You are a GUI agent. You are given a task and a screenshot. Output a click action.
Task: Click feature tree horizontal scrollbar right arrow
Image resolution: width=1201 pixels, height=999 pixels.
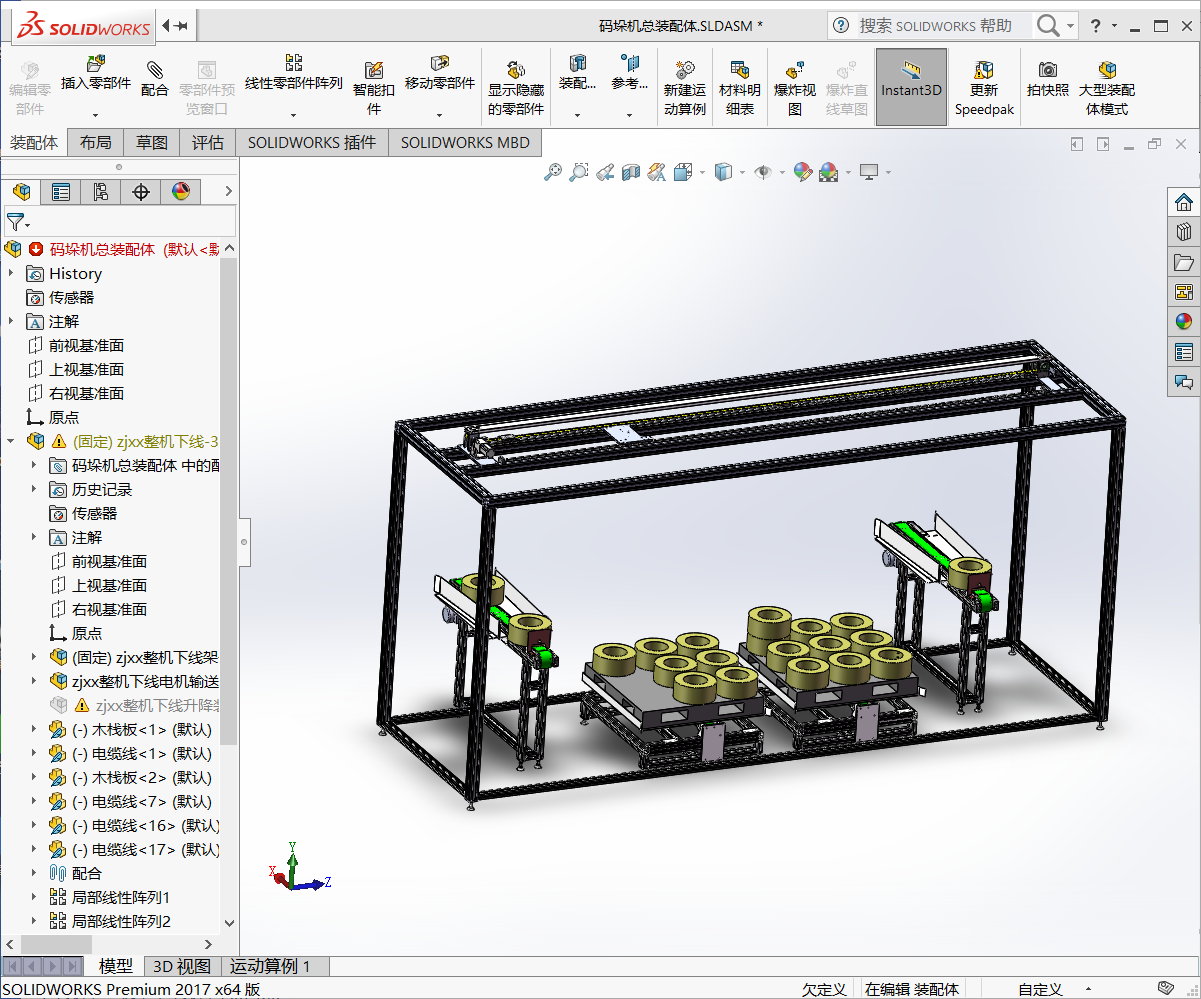209,944
